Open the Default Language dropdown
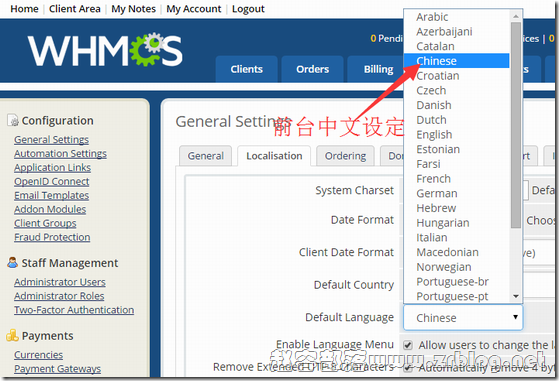559x381 pixels. pos(463,317)
